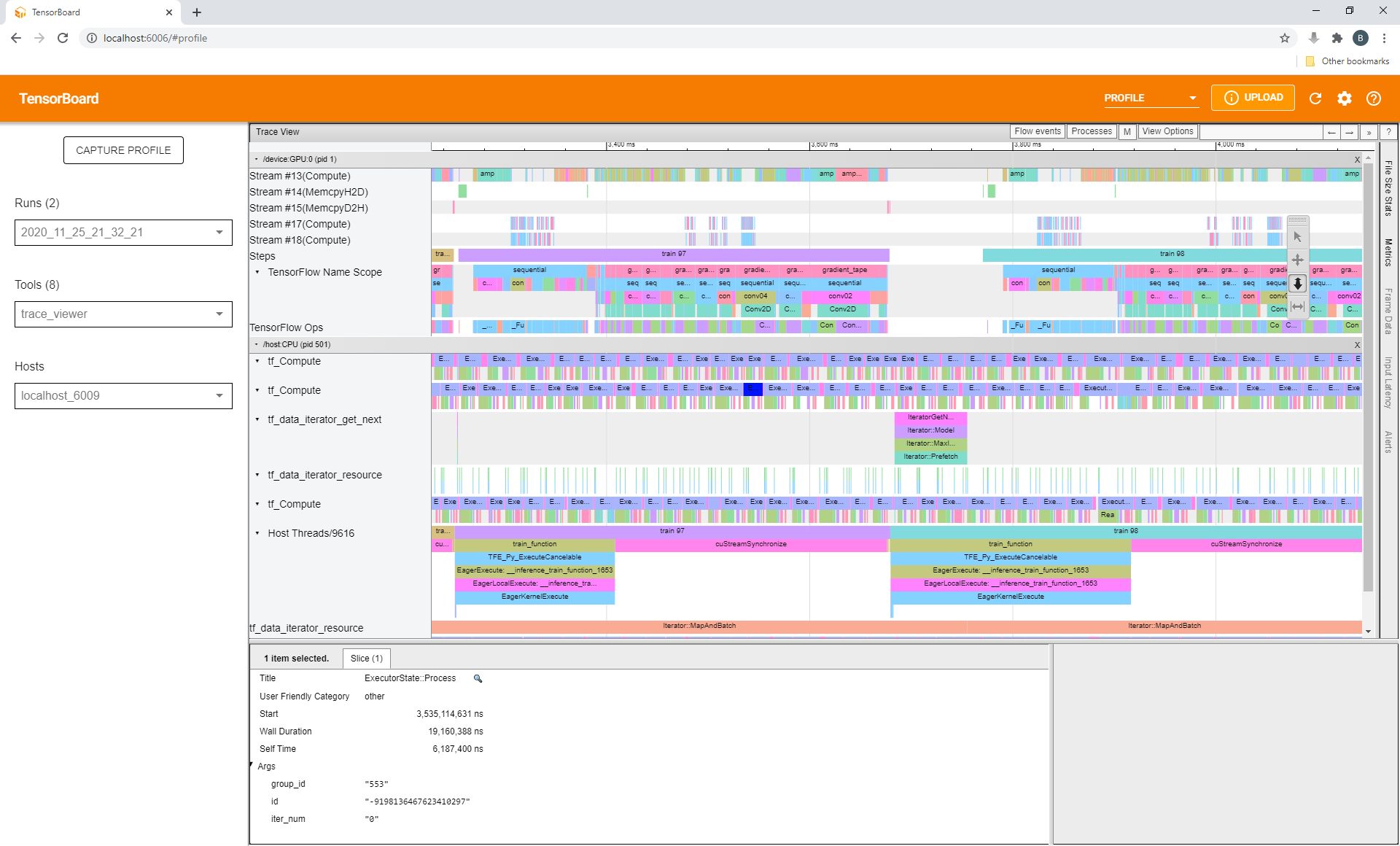The height and width of the screenshot is (846, 1400).
Task: Toggle Flow events in the trace viewer
Action: [1037, 131]
